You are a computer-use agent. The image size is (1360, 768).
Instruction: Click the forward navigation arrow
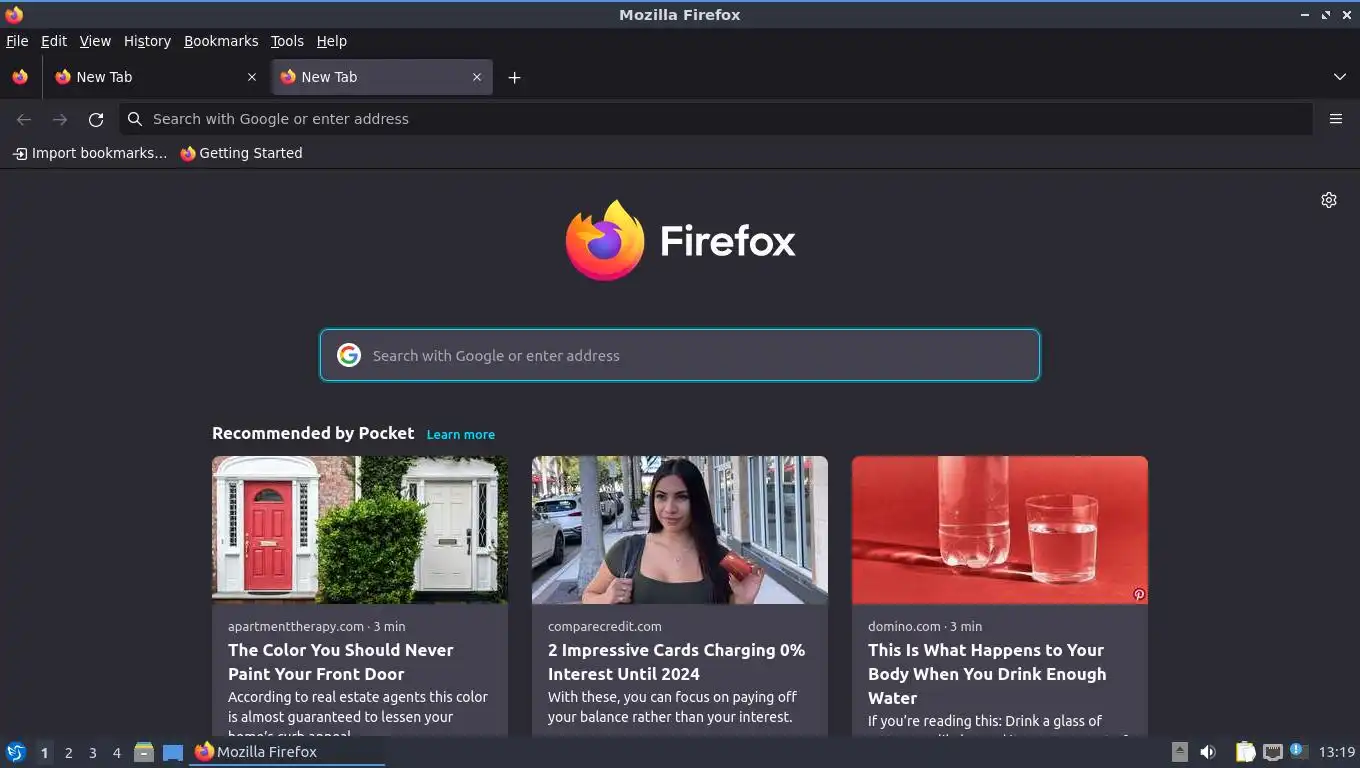pyautogui.click(x=60, y=119)
